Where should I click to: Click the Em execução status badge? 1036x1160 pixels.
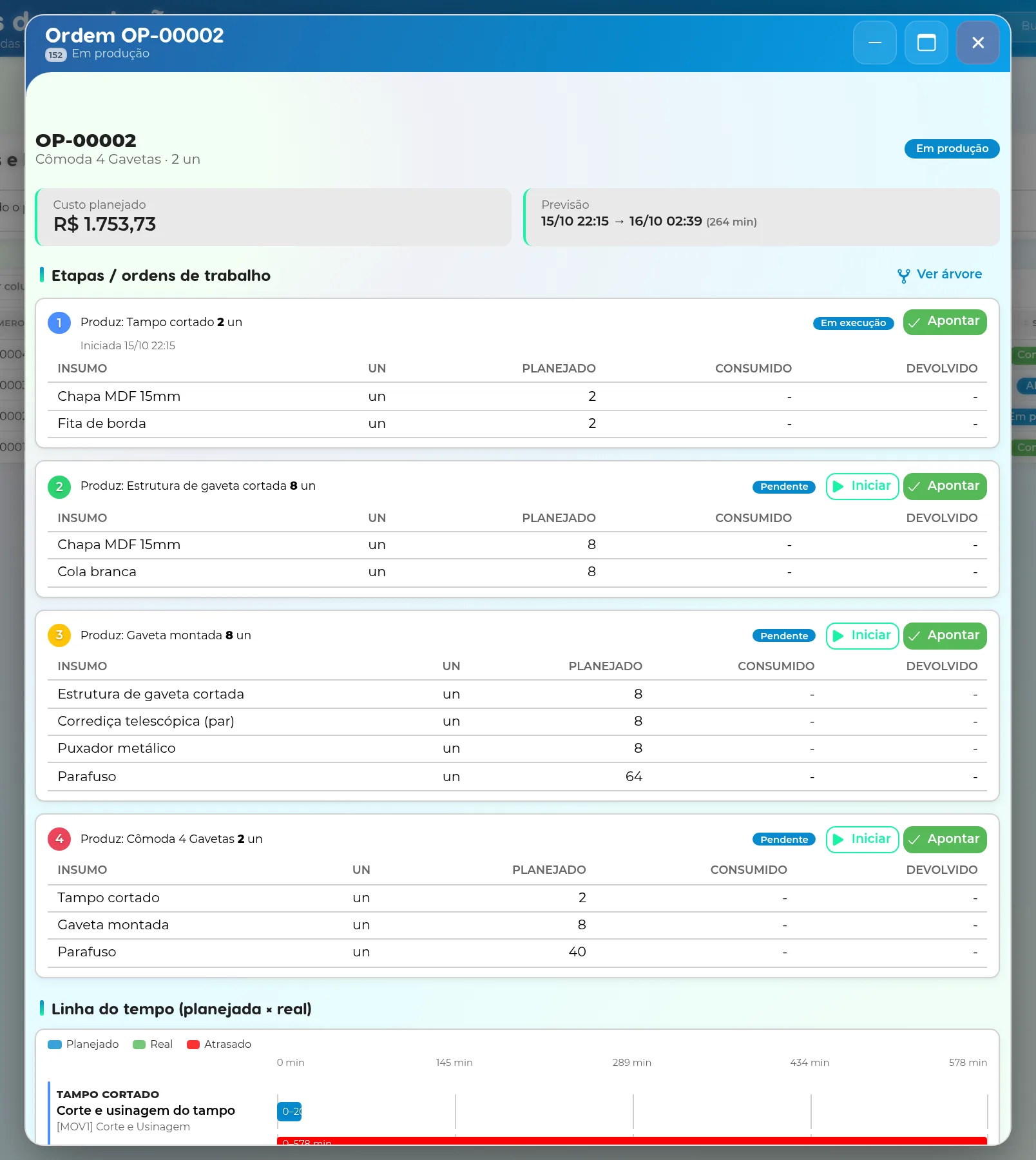853,323
